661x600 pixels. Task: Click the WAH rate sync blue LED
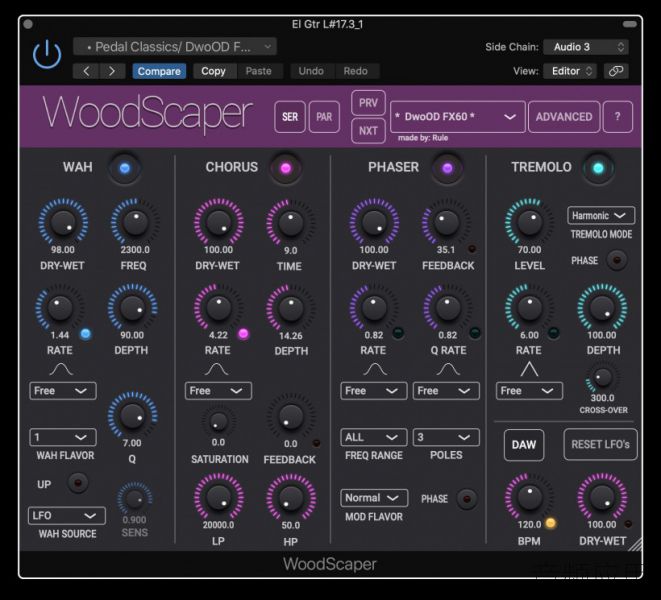coord(86,334)
